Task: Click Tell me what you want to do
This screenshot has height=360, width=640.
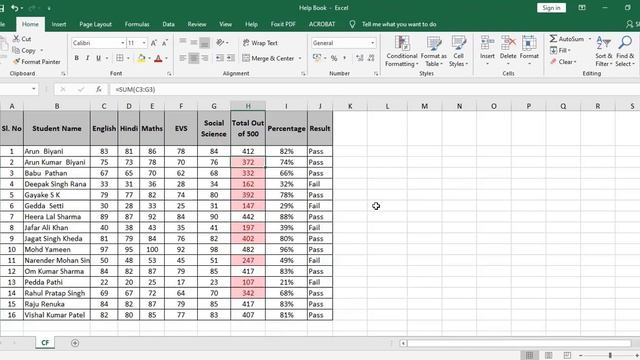Action: pyautogui.click(x=399, y=24)
